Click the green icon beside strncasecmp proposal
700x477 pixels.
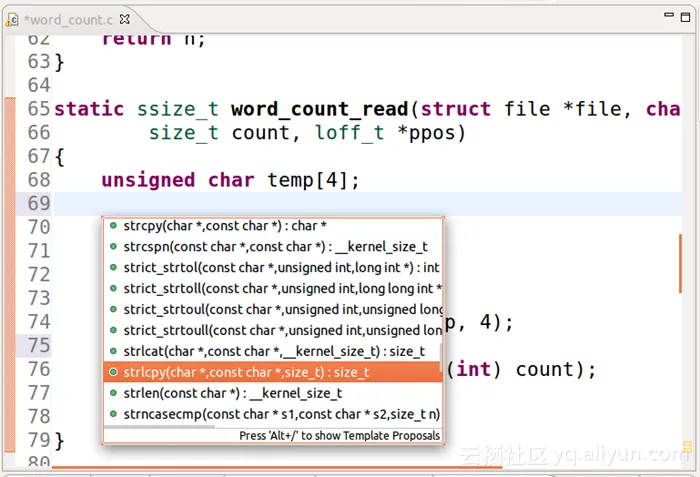point(114,414)
